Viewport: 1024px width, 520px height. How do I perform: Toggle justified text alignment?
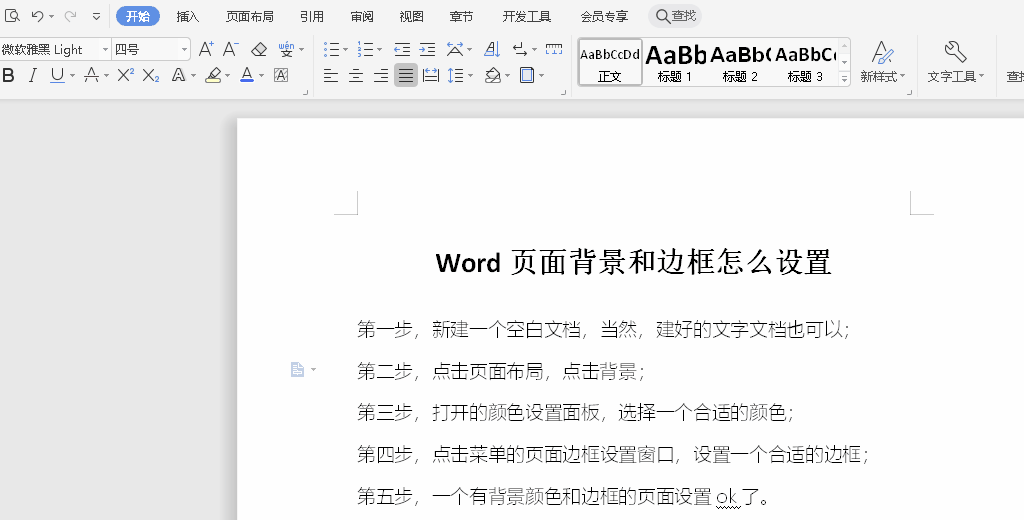point(405,75)
